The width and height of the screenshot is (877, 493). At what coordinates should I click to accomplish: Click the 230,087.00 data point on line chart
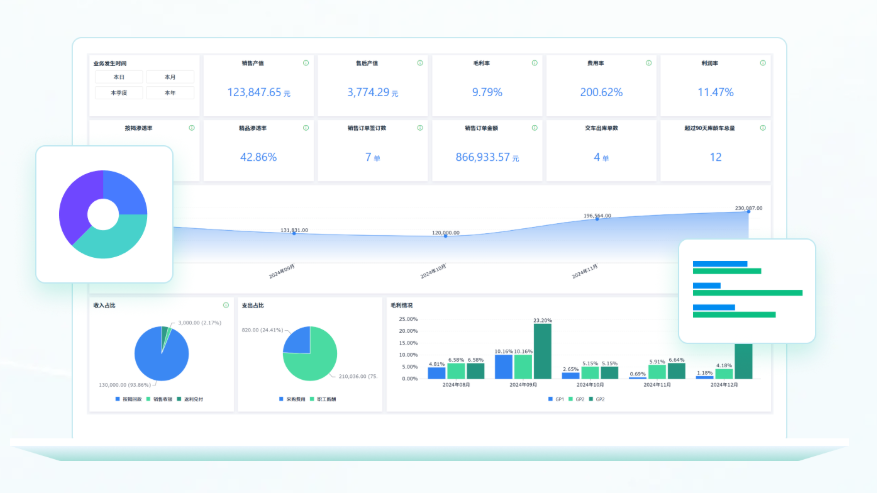tap(748, 212)
